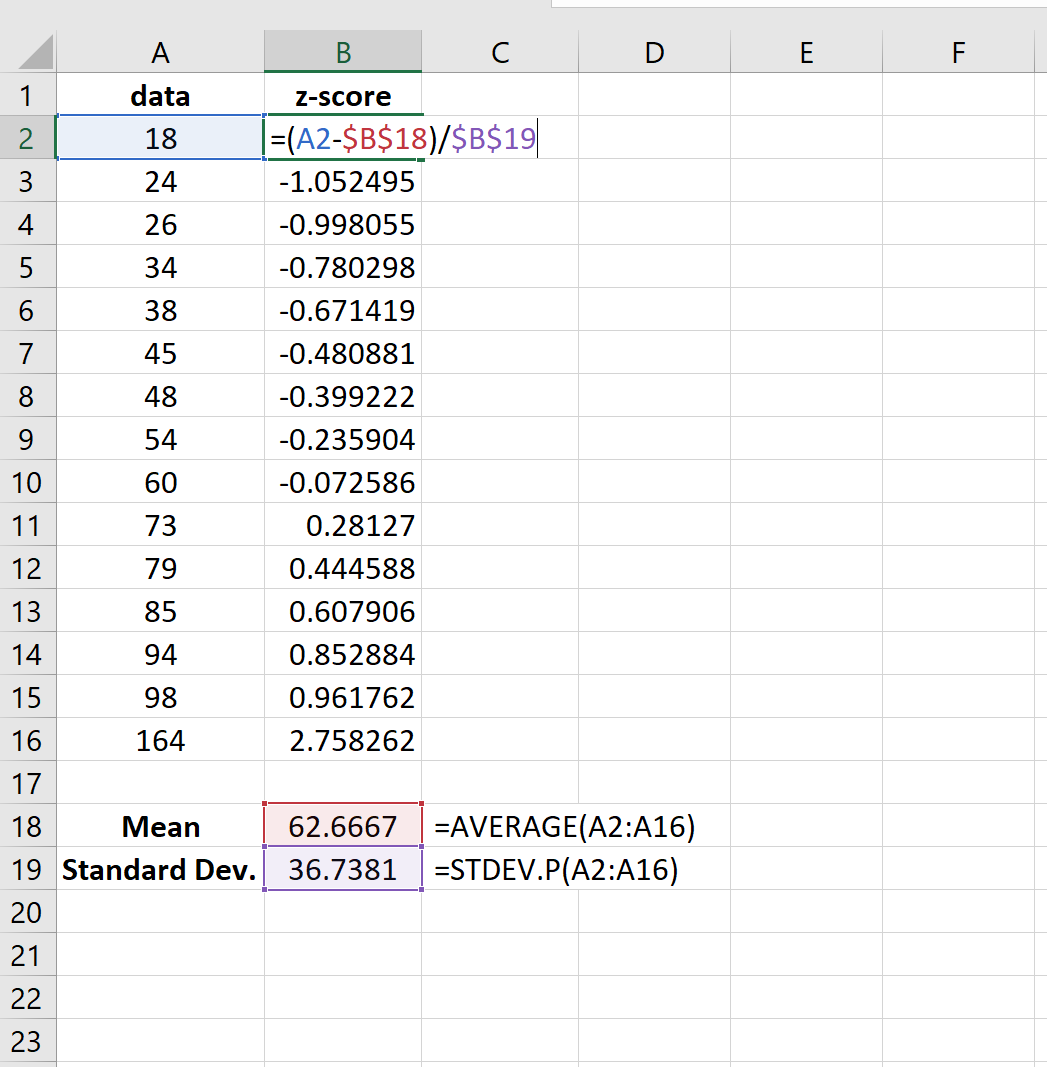Viewport: 1047px width, 1067px height.
Task: Click the data header cell A1
Action: pos(160,96)
